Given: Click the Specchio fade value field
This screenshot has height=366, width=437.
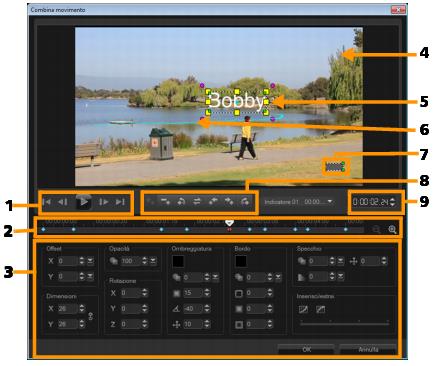Looking at the screenshot, I should point(318,276).
